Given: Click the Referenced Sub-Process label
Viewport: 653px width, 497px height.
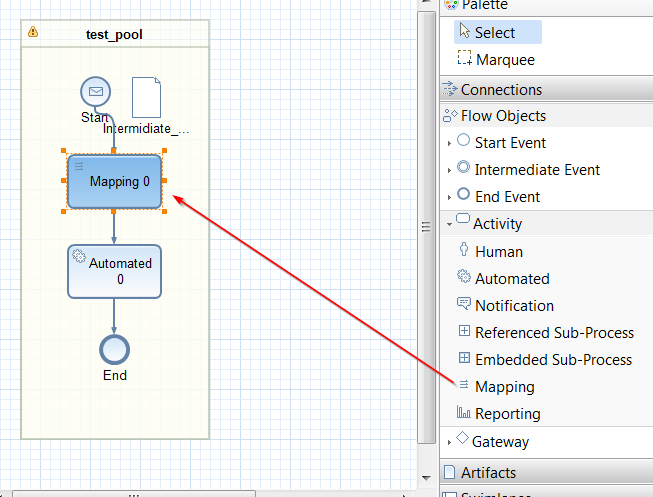Looking at the screenshot, I should pos(554,333).
